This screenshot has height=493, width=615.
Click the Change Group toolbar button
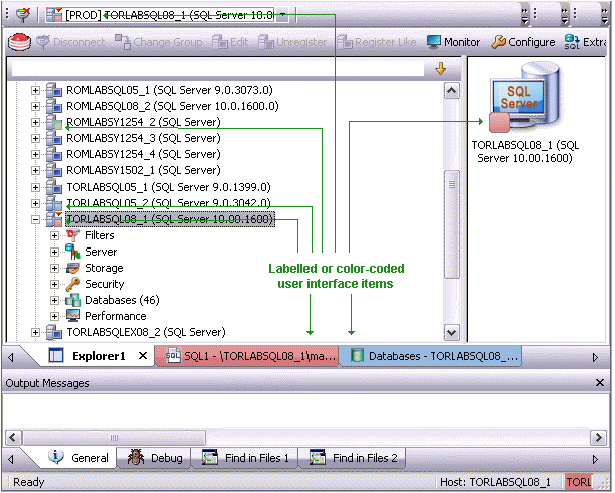click(x=159, y=42)
